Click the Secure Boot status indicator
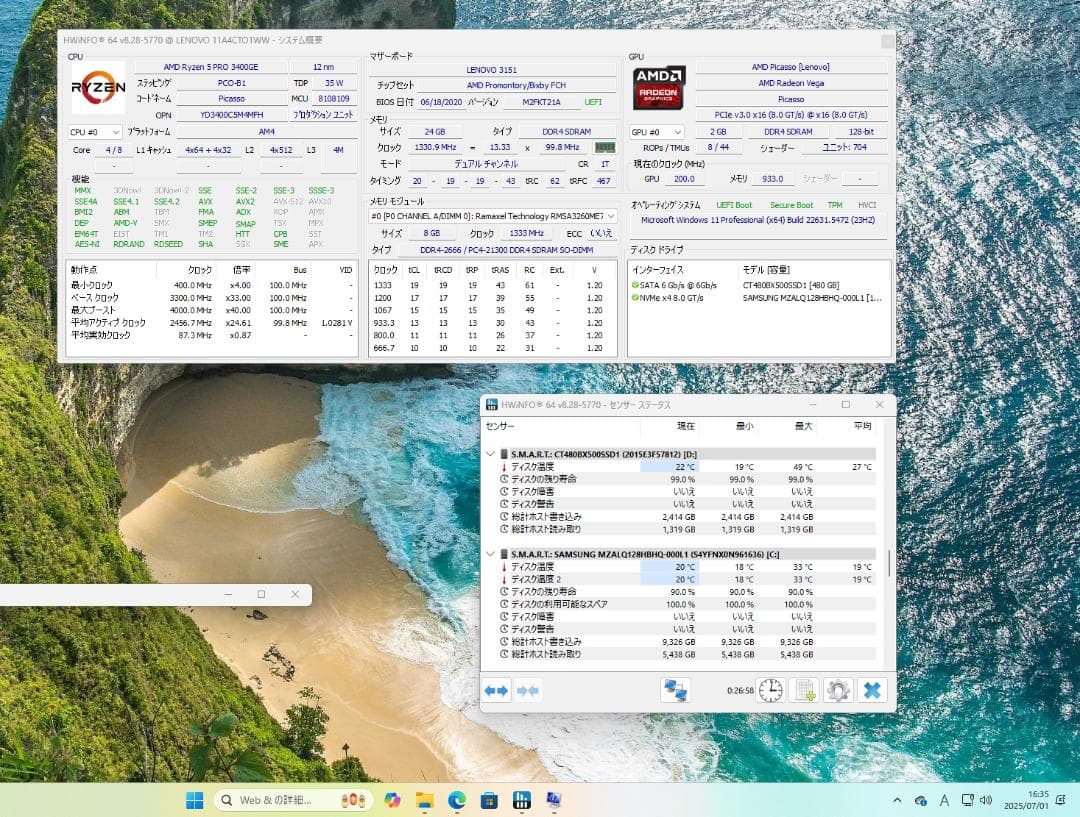The height and width of the screenshot is (817, 1080). [x=790, y=204]
